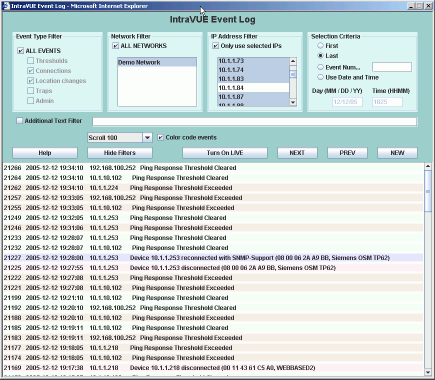Click the NEW button
Screen dimensions: 435x380
[397, 153]
